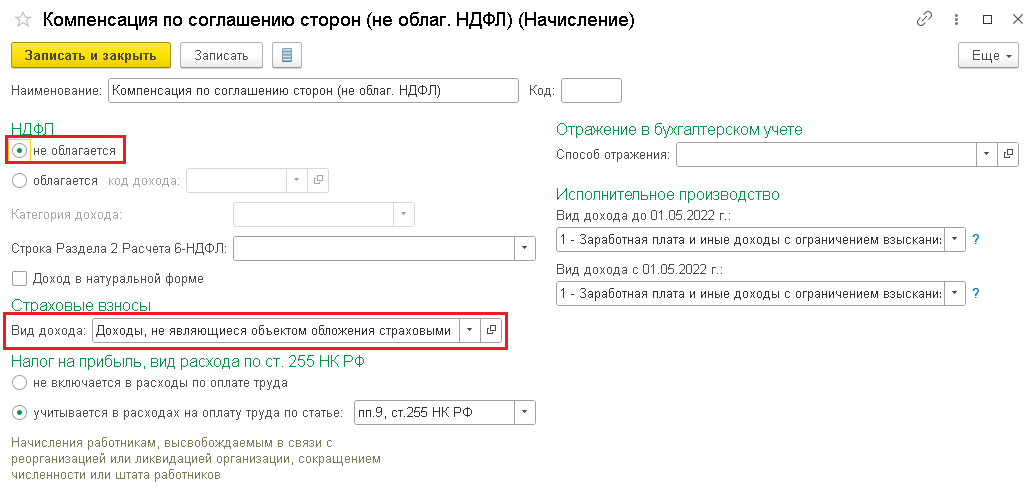Image resolution: width=1030 pixels, height=496 pixels.
Task: Enable 'Доход в натуральной форме' checkbox
Action: (x=19, y=279)
